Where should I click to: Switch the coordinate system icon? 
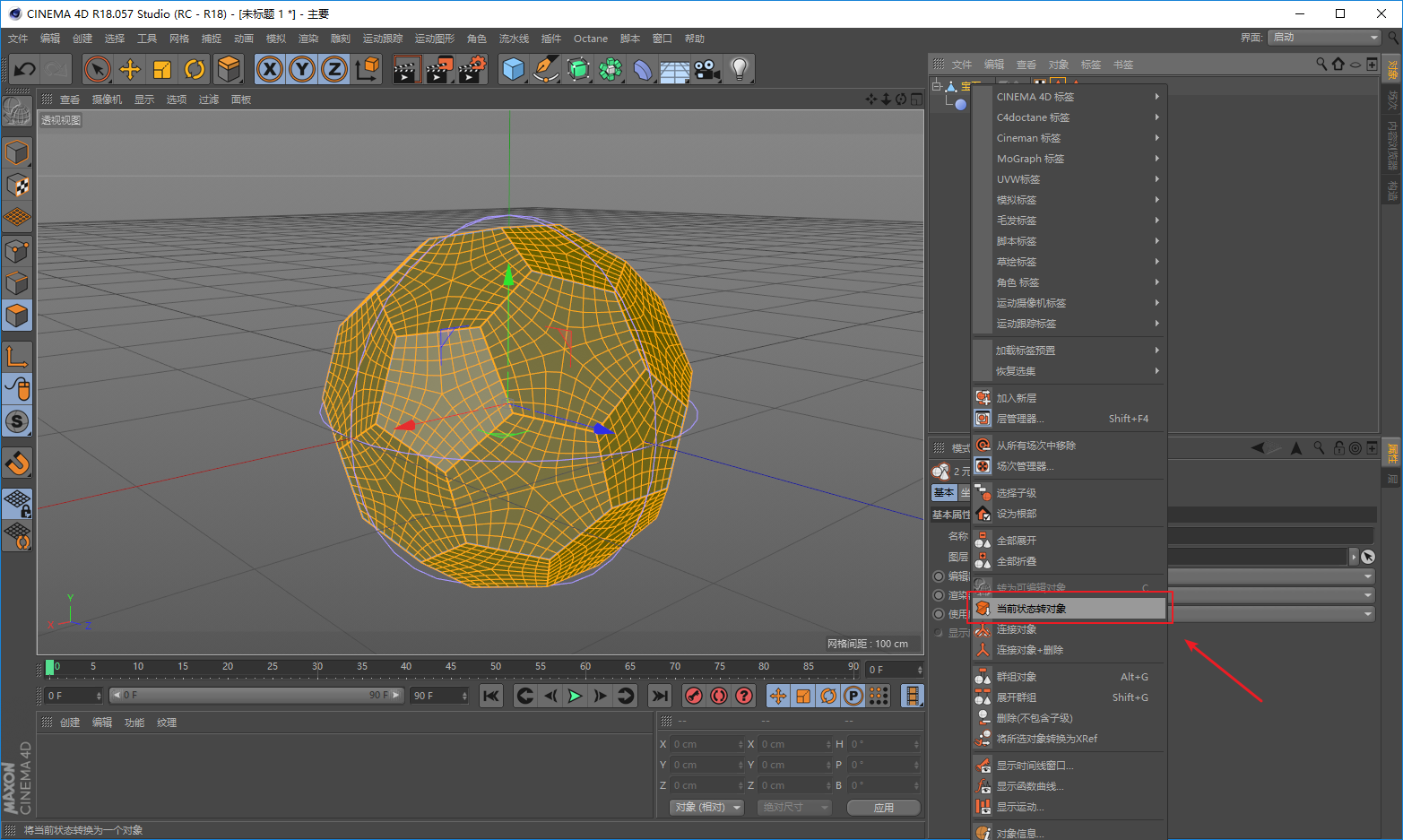(367, 69)
